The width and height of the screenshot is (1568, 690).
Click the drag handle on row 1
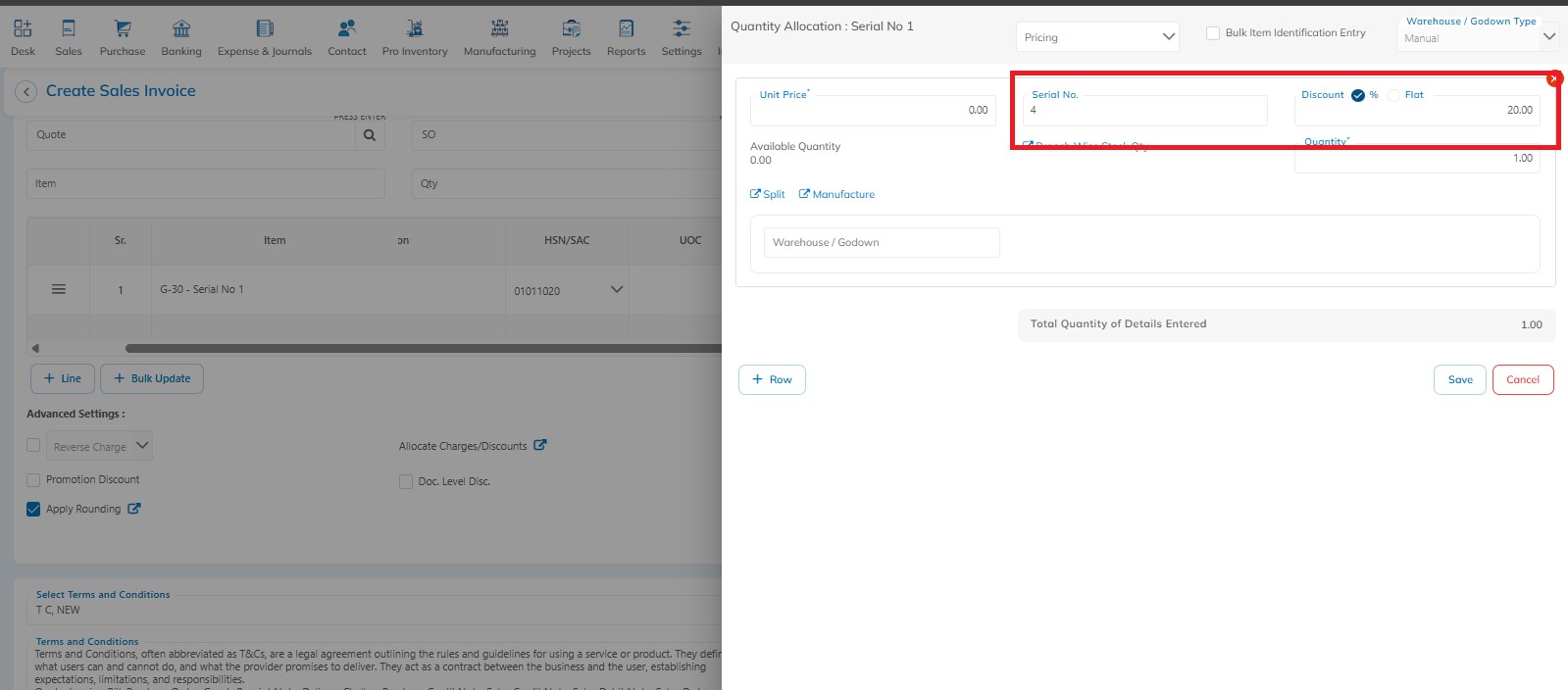(59, 289)
